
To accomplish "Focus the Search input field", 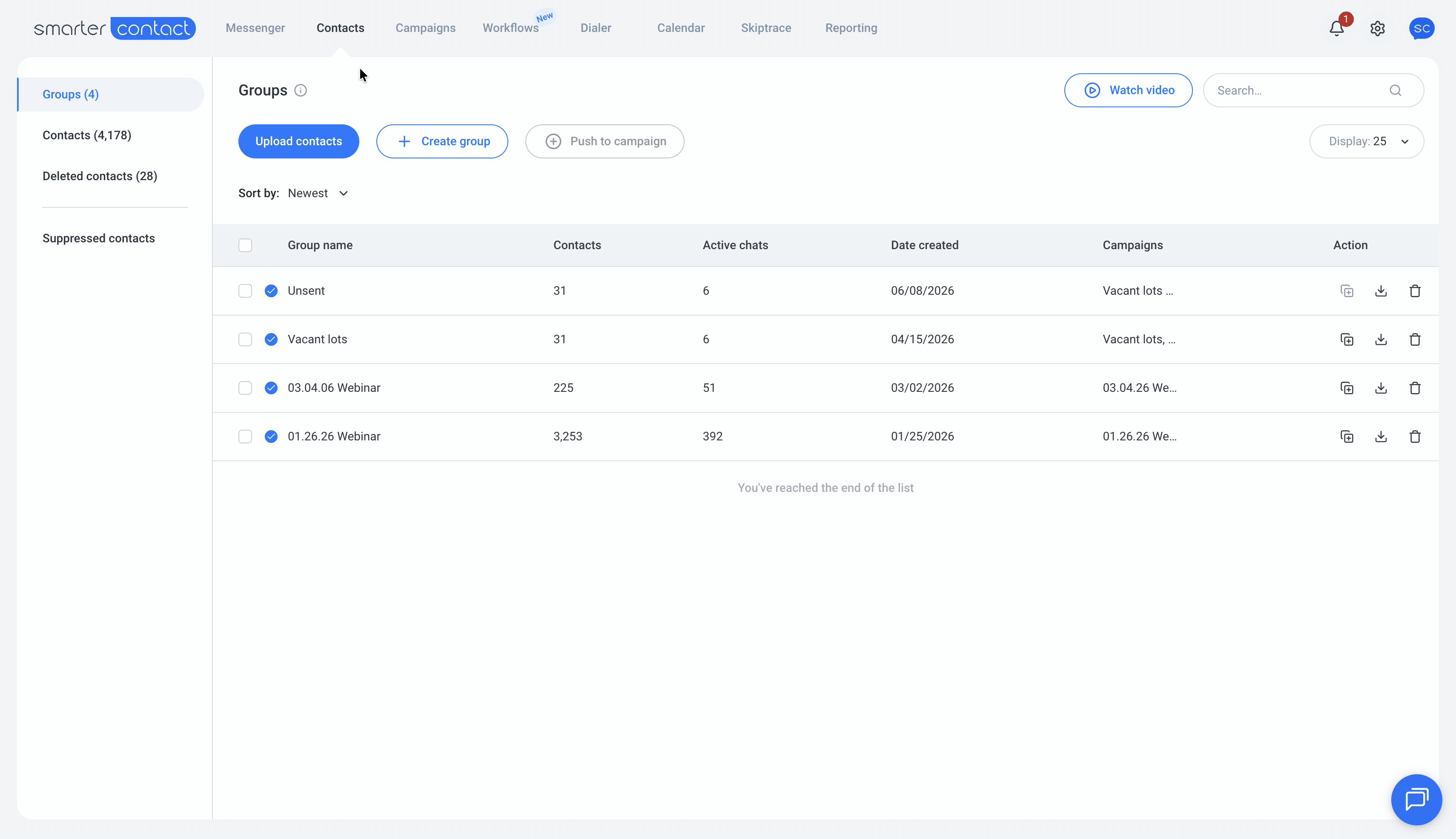I will point(1313,90).
